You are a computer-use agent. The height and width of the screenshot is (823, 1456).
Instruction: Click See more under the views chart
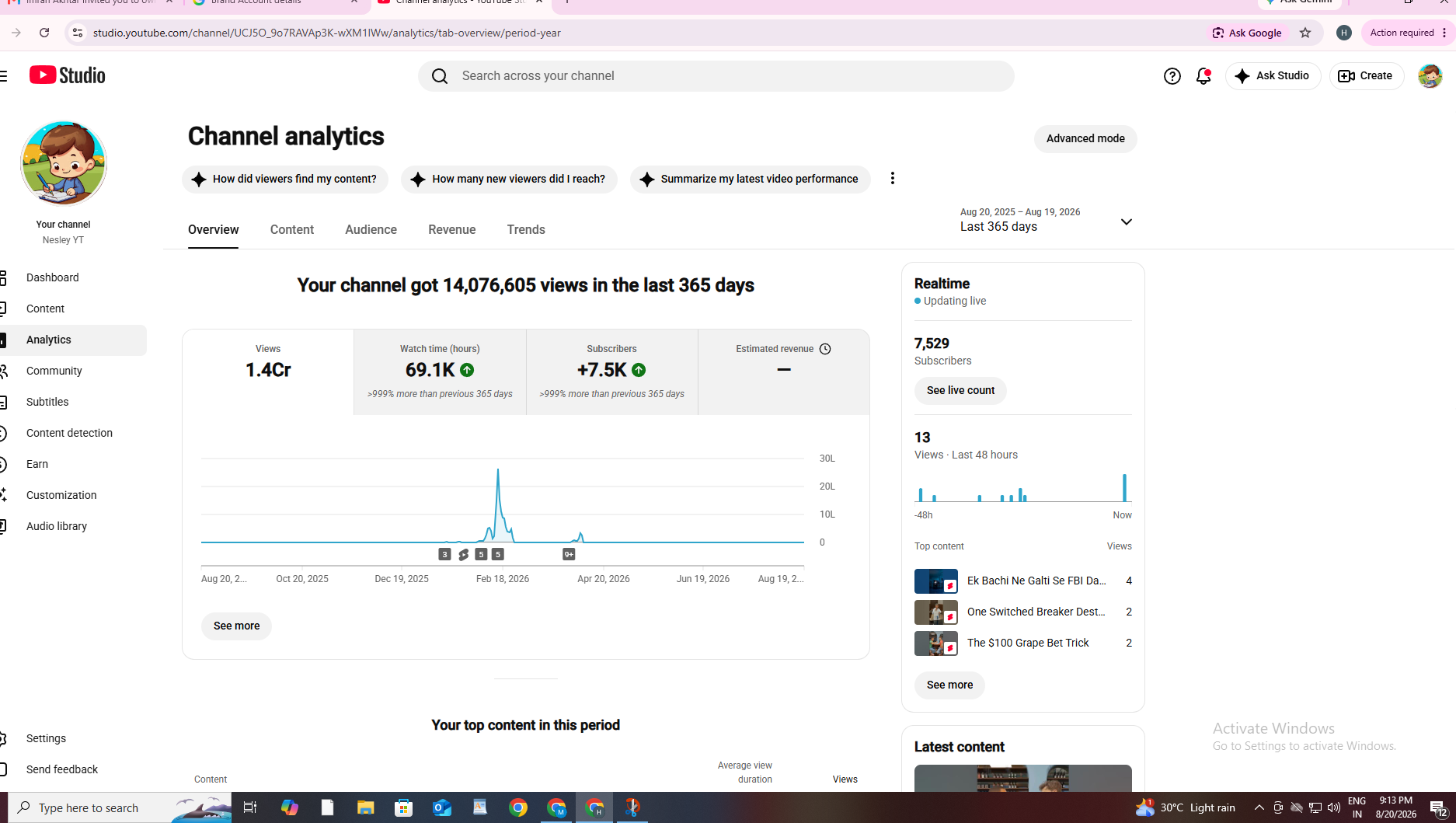tap(236, 626)
